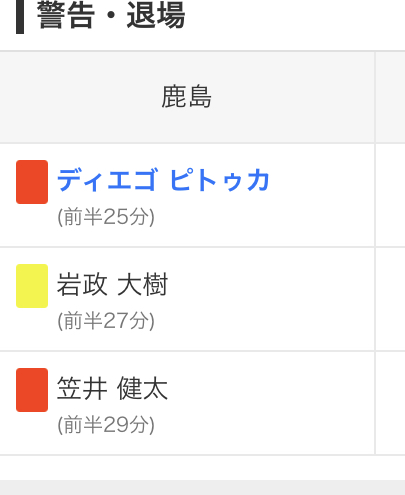
Task: Click the empty header cell right of 鹿島
Action: click(x=390, y=97)
